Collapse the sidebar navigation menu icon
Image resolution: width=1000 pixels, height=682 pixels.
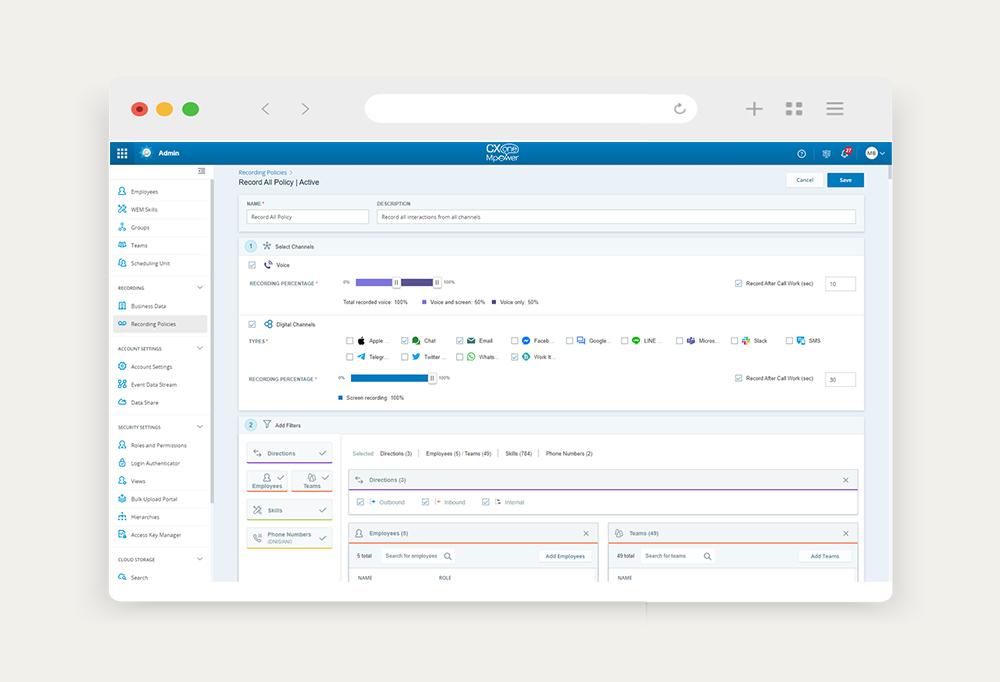201,171
